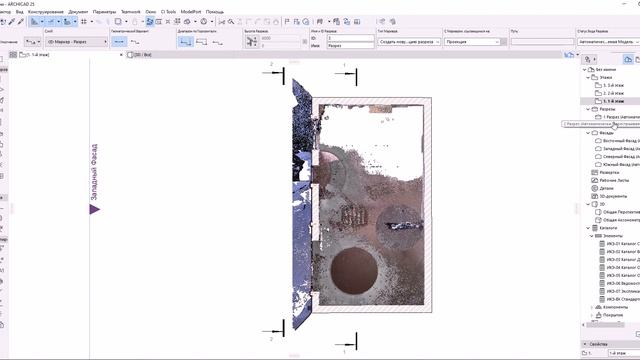Select the pick-up parameters eyedropper tool
The width and height of the screenshot is (640, 360).
click(x=12, y=22)
